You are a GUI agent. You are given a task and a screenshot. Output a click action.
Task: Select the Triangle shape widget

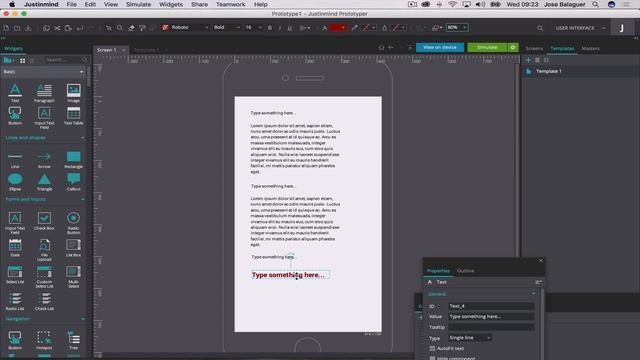point(44,182)
